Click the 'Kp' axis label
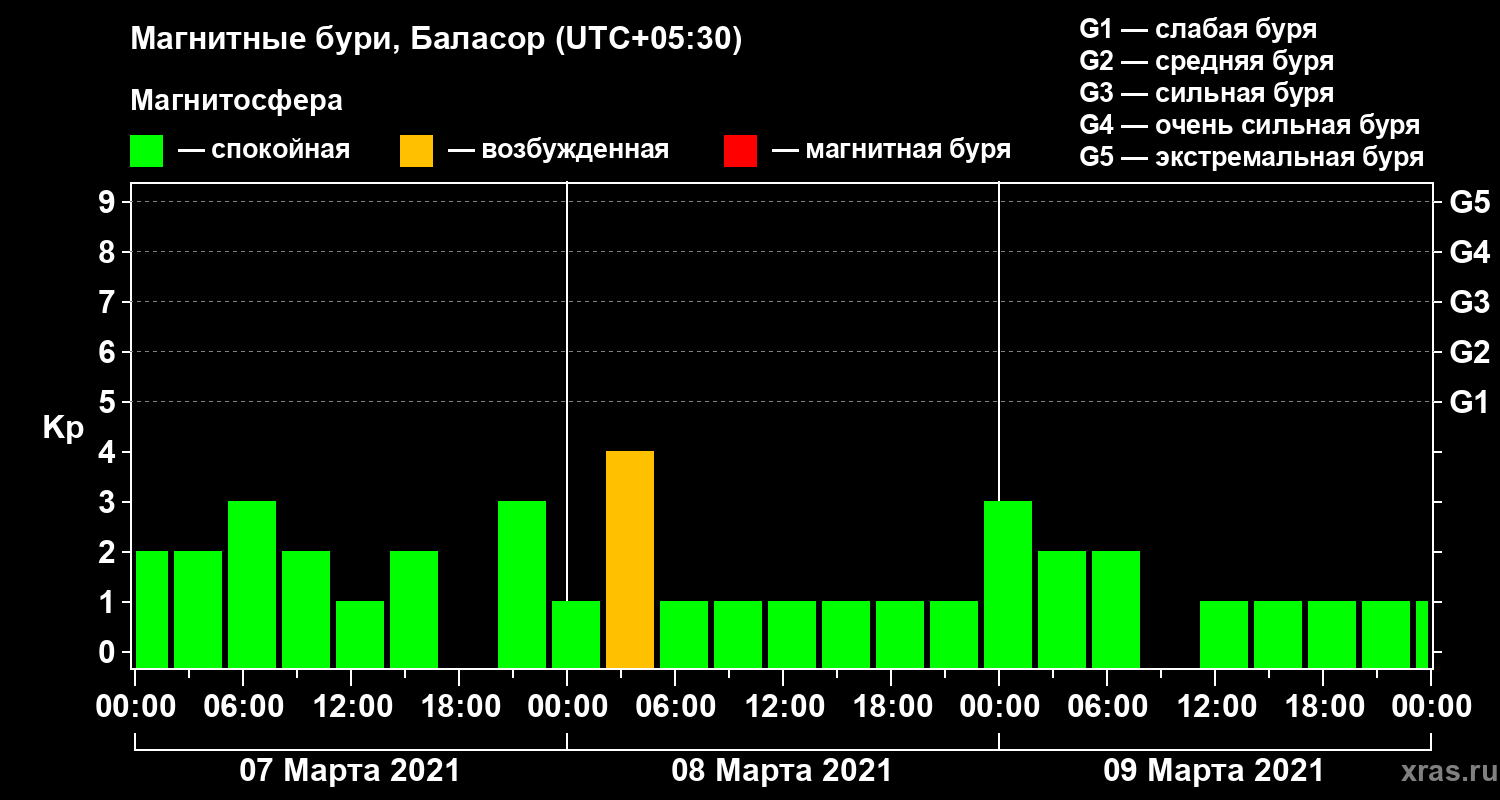The height and width of the screenshot is (800, 1500). [63, 428]
